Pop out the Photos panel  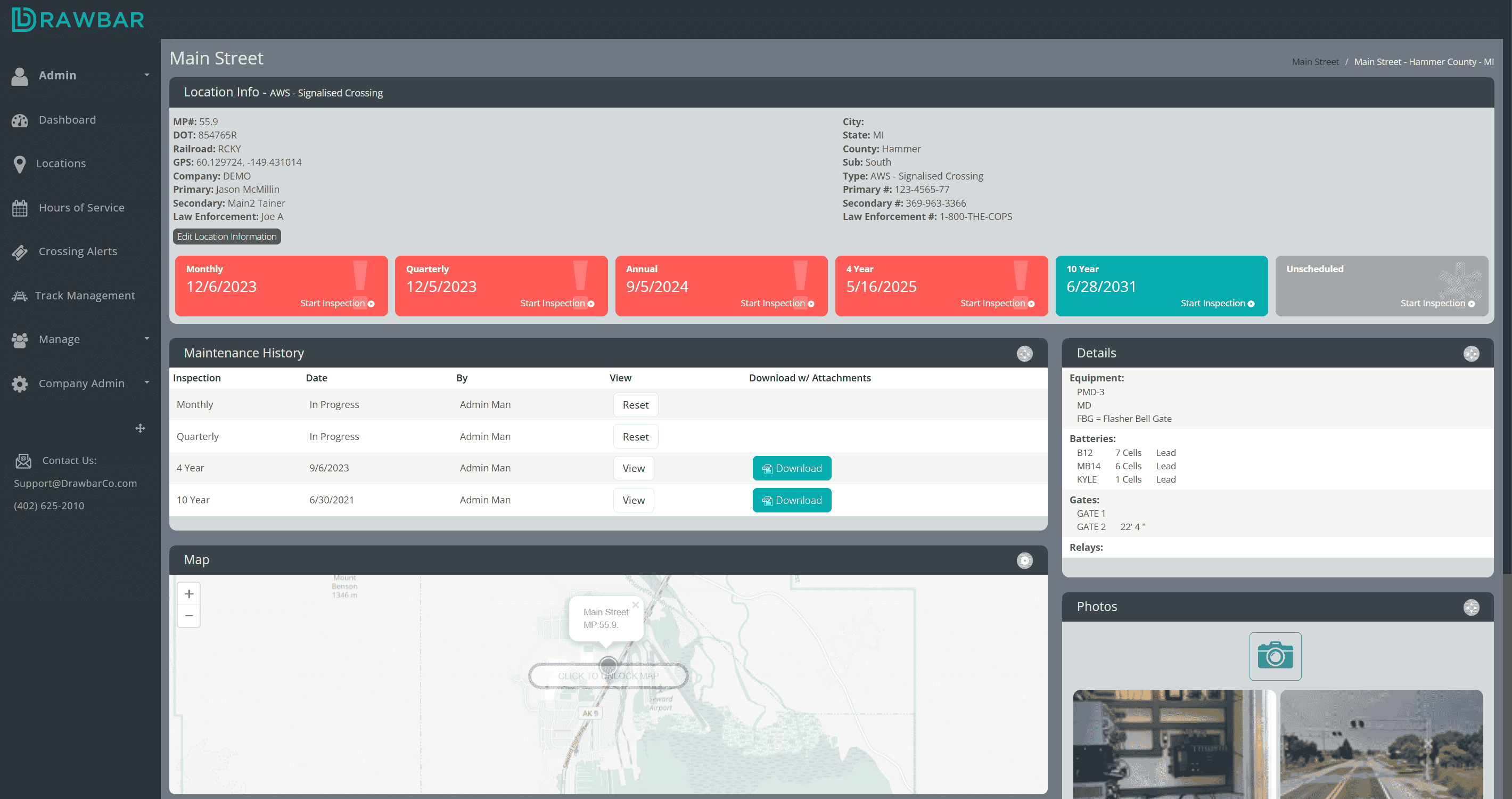pos(1472,607)
